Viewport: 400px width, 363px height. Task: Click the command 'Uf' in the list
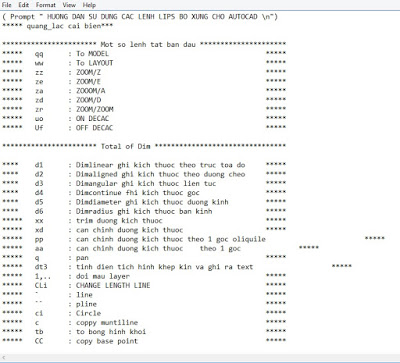coord(39,128)
